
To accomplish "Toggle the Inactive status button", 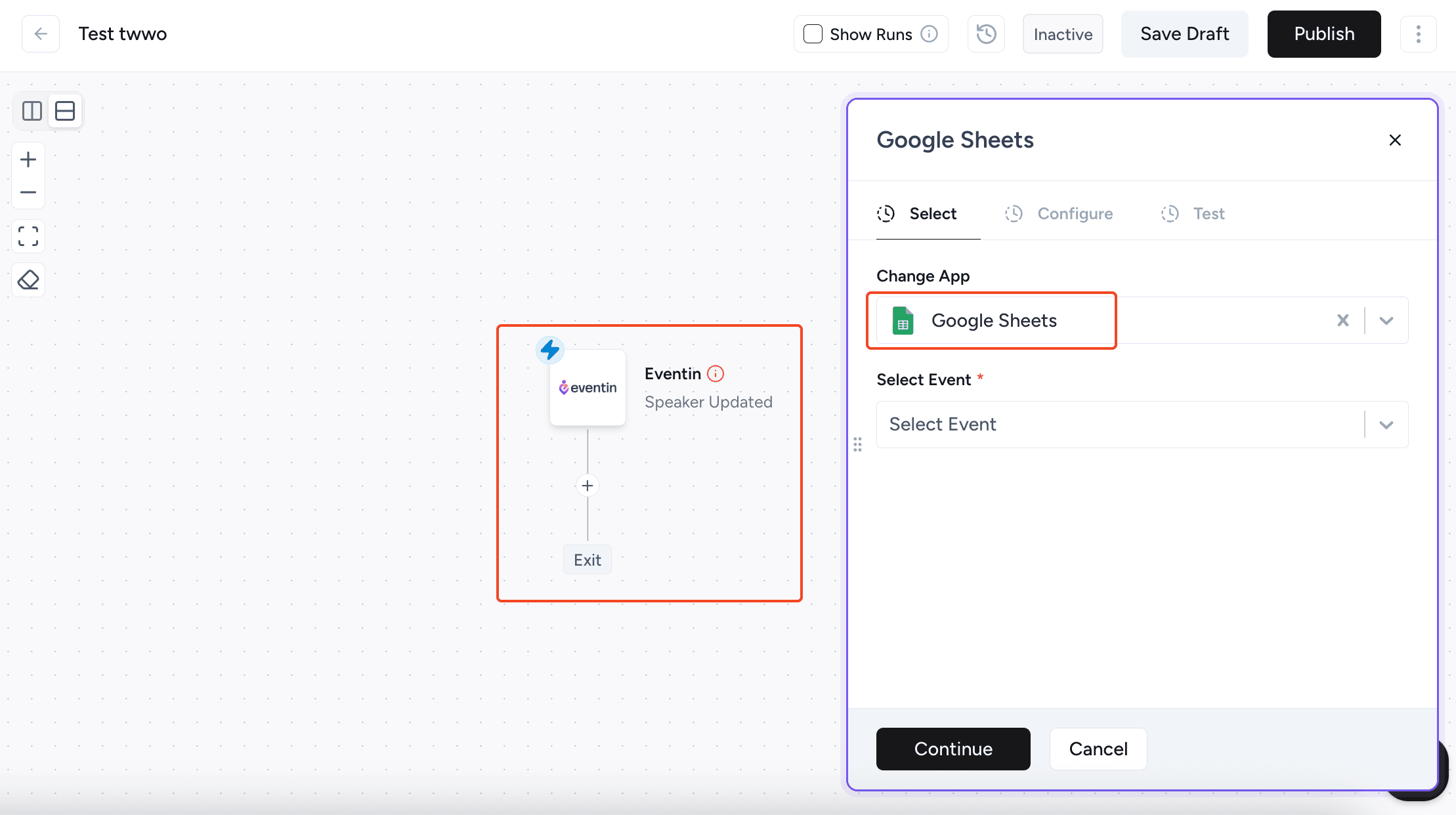I will [x=1063, y=34].
